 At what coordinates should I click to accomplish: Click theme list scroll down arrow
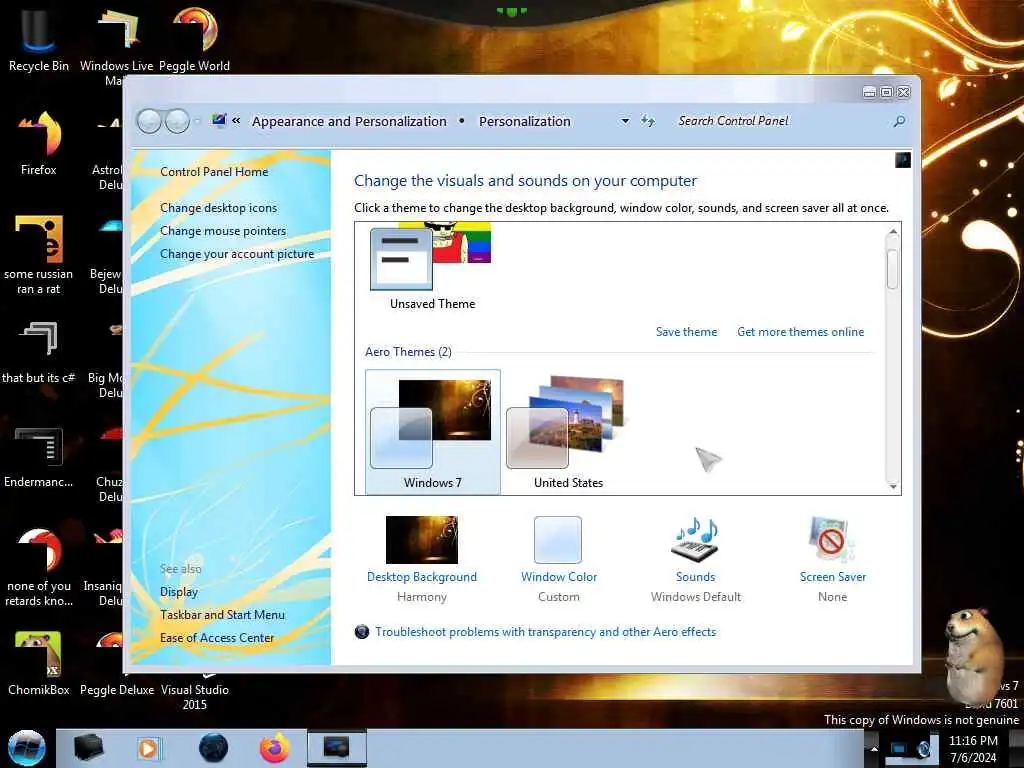point(893,487)
